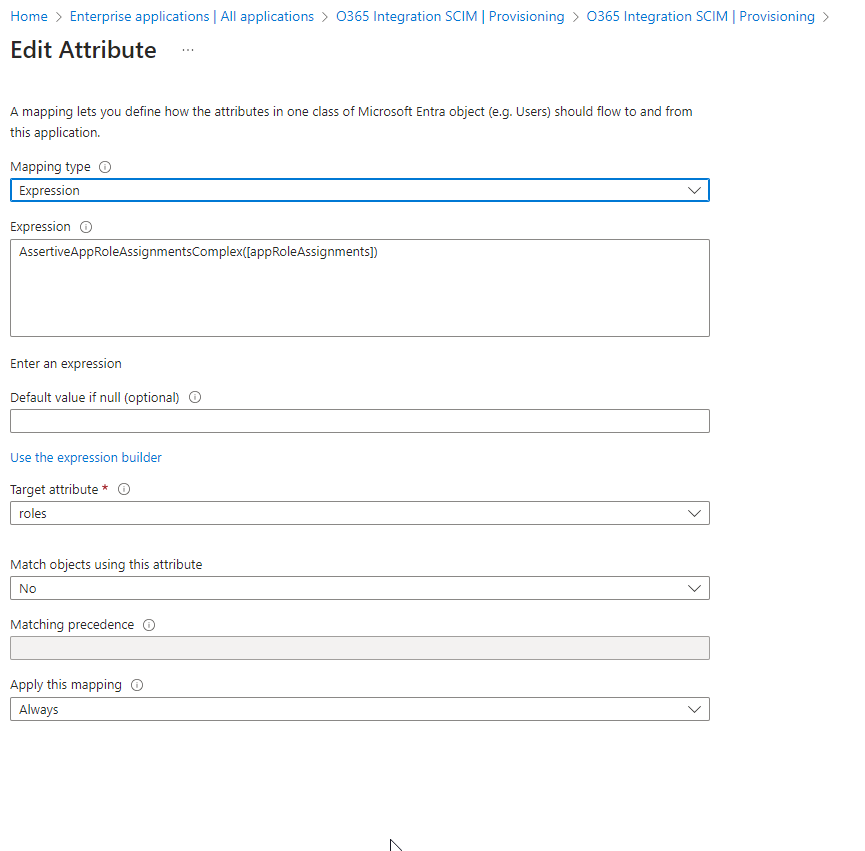Open the Match objects using this attribute dropdown
Image resolution: width=865 pixels, height=851 pixels.
click(x=359, y=588)
